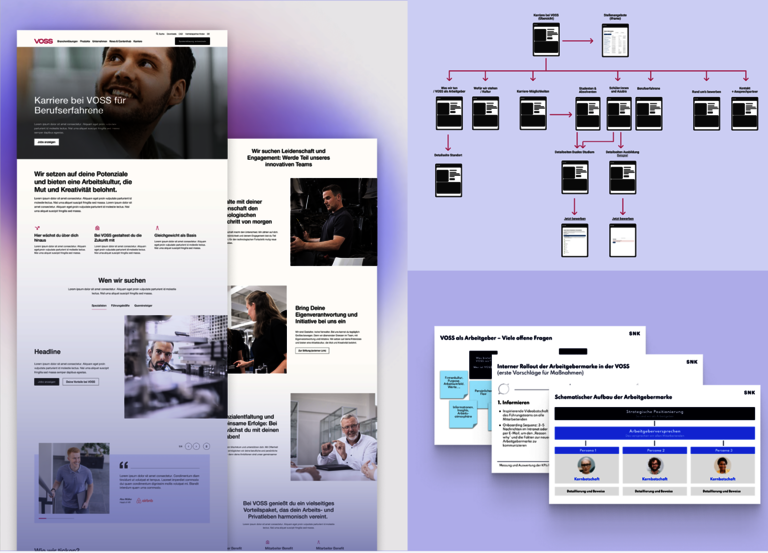Click the 'Schematischer Aufbau der Arbeitgebermarke' slide title

pos(613,397)
